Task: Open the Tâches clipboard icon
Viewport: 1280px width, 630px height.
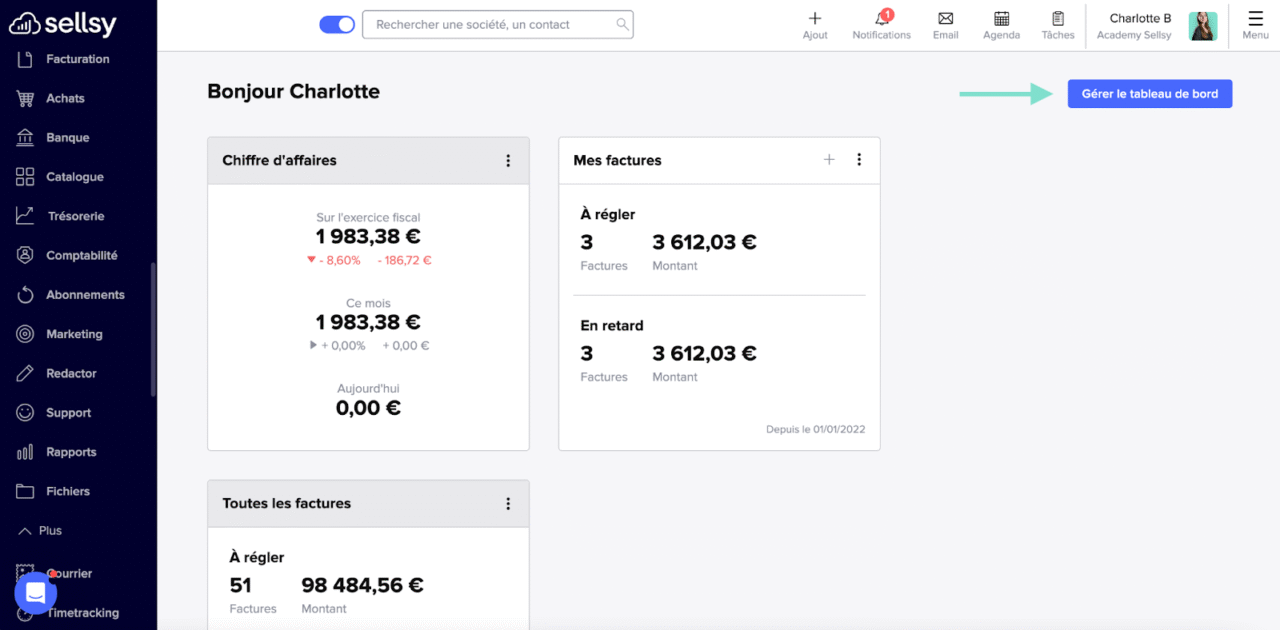Action: coord(1057,18)
